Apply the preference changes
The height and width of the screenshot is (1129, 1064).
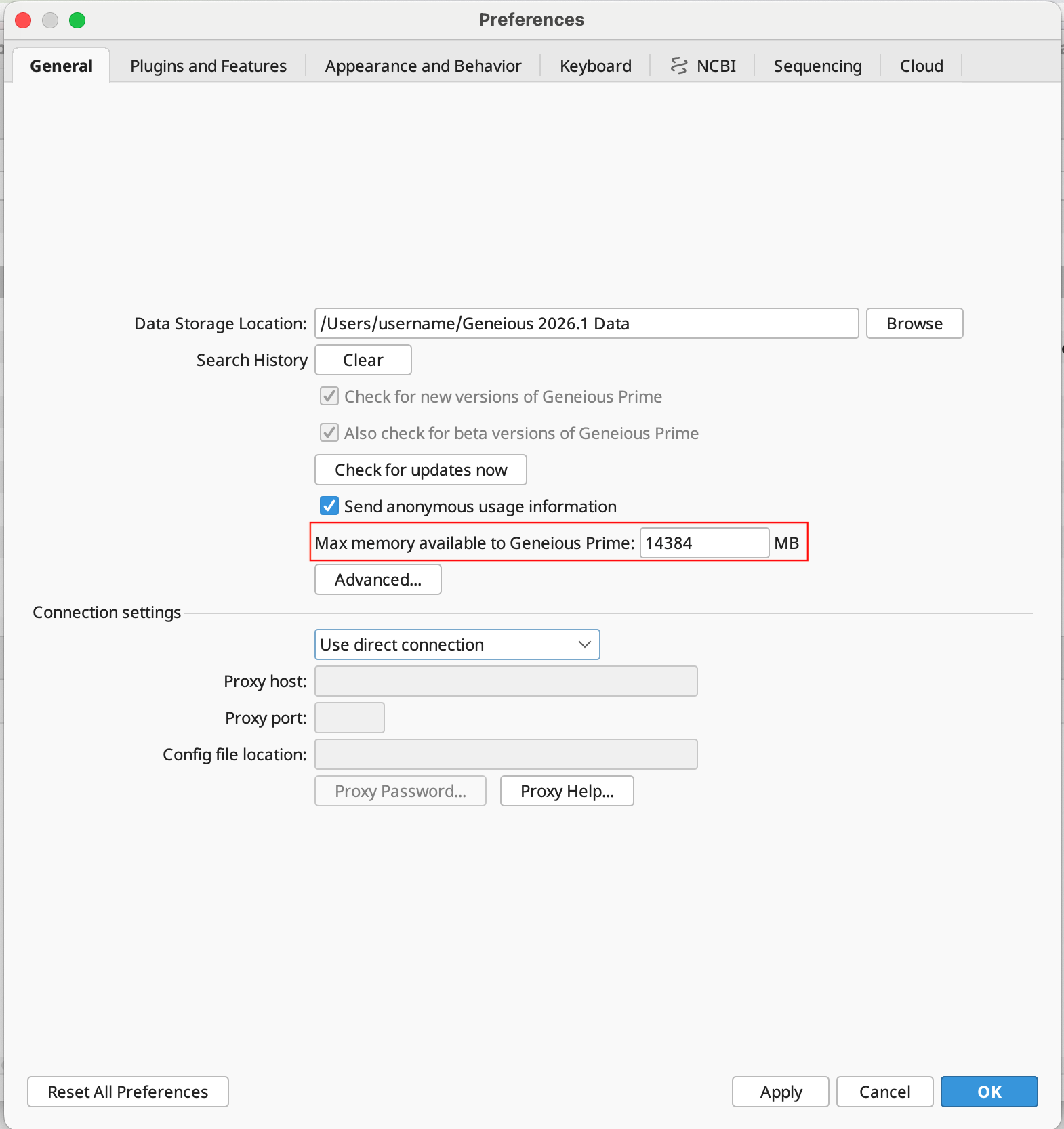pyautogui.click(x=780, y=1092)
